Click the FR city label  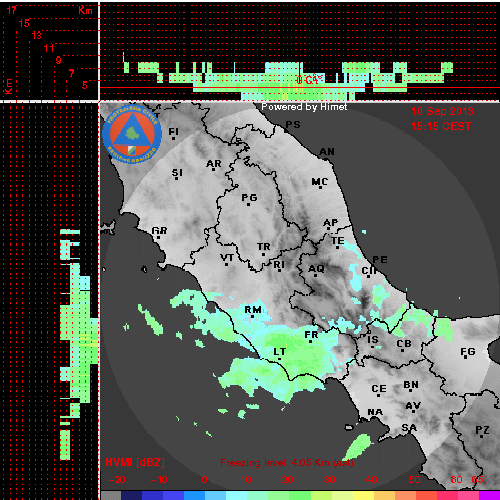(311, 335)
